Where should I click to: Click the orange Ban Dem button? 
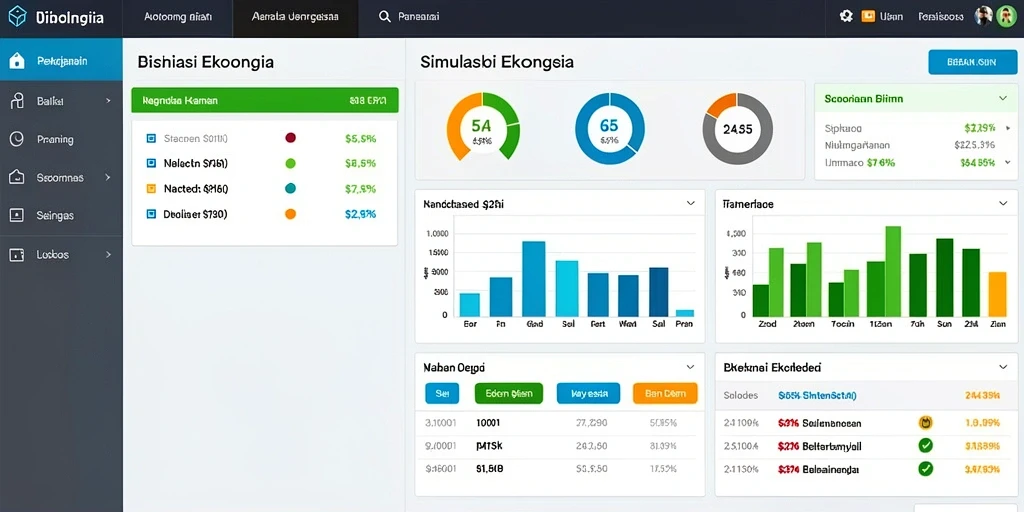[x=665, y=394]
